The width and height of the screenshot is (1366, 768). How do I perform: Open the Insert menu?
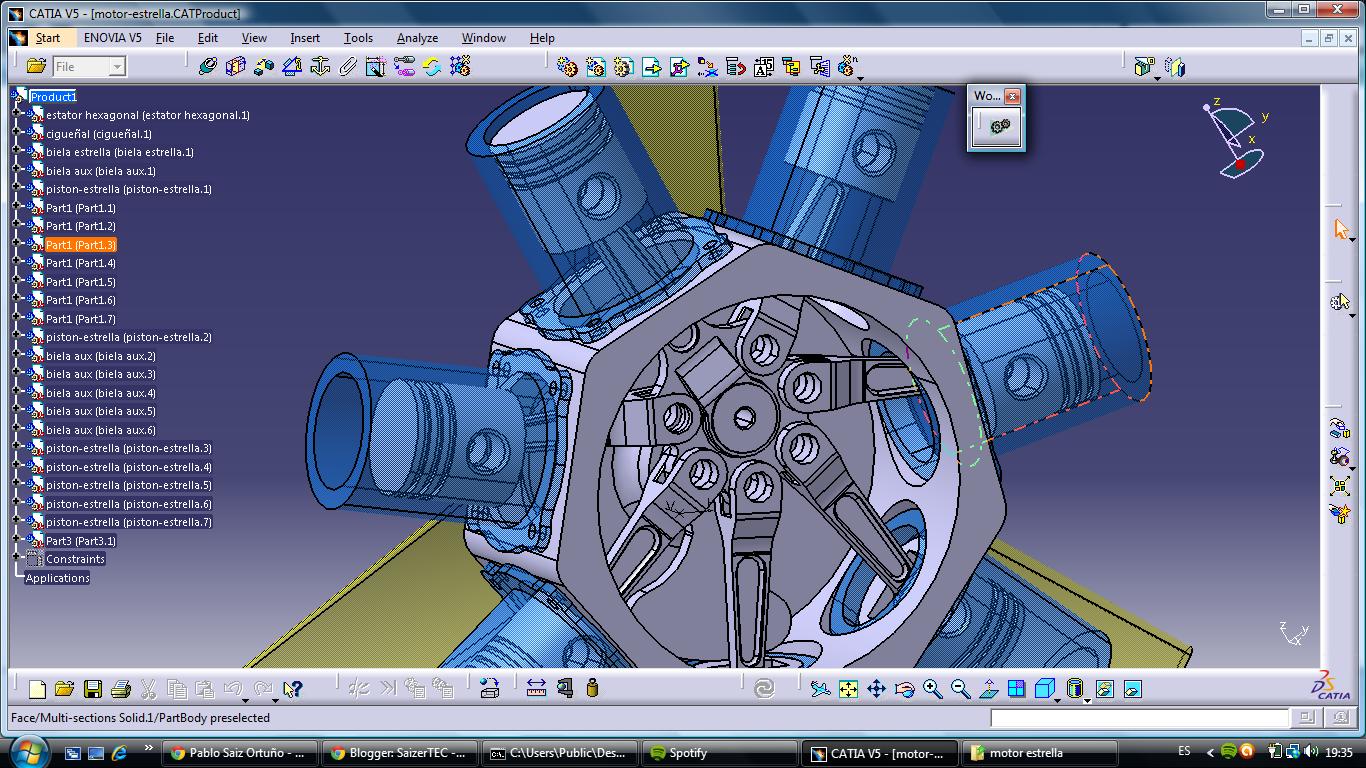[x=305, y=38]
